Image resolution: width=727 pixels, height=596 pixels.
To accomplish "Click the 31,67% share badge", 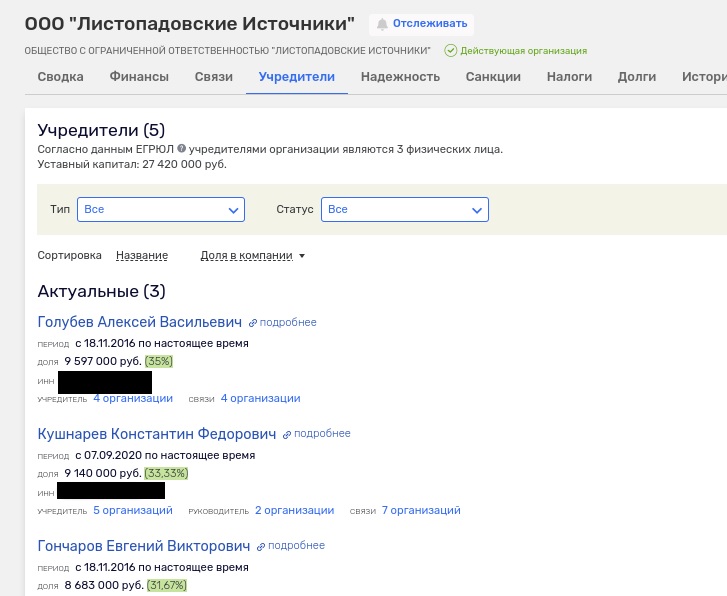I will coord(167,585).
